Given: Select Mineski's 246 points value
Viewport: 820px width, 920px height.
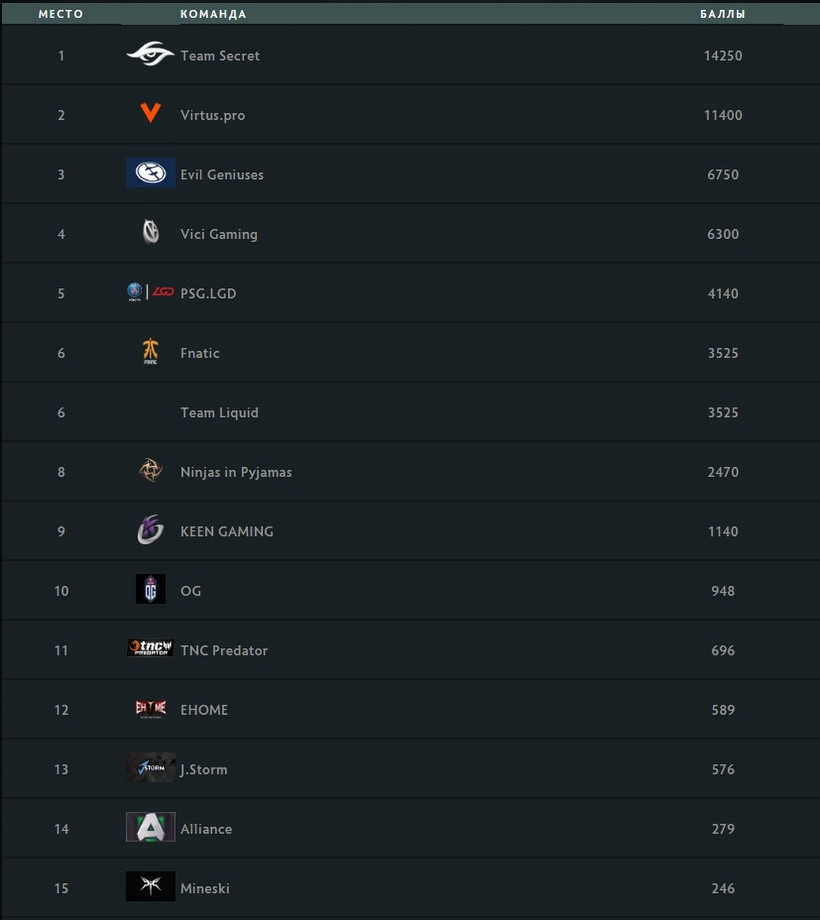Looking at the screenshot, I should (723, 888).
